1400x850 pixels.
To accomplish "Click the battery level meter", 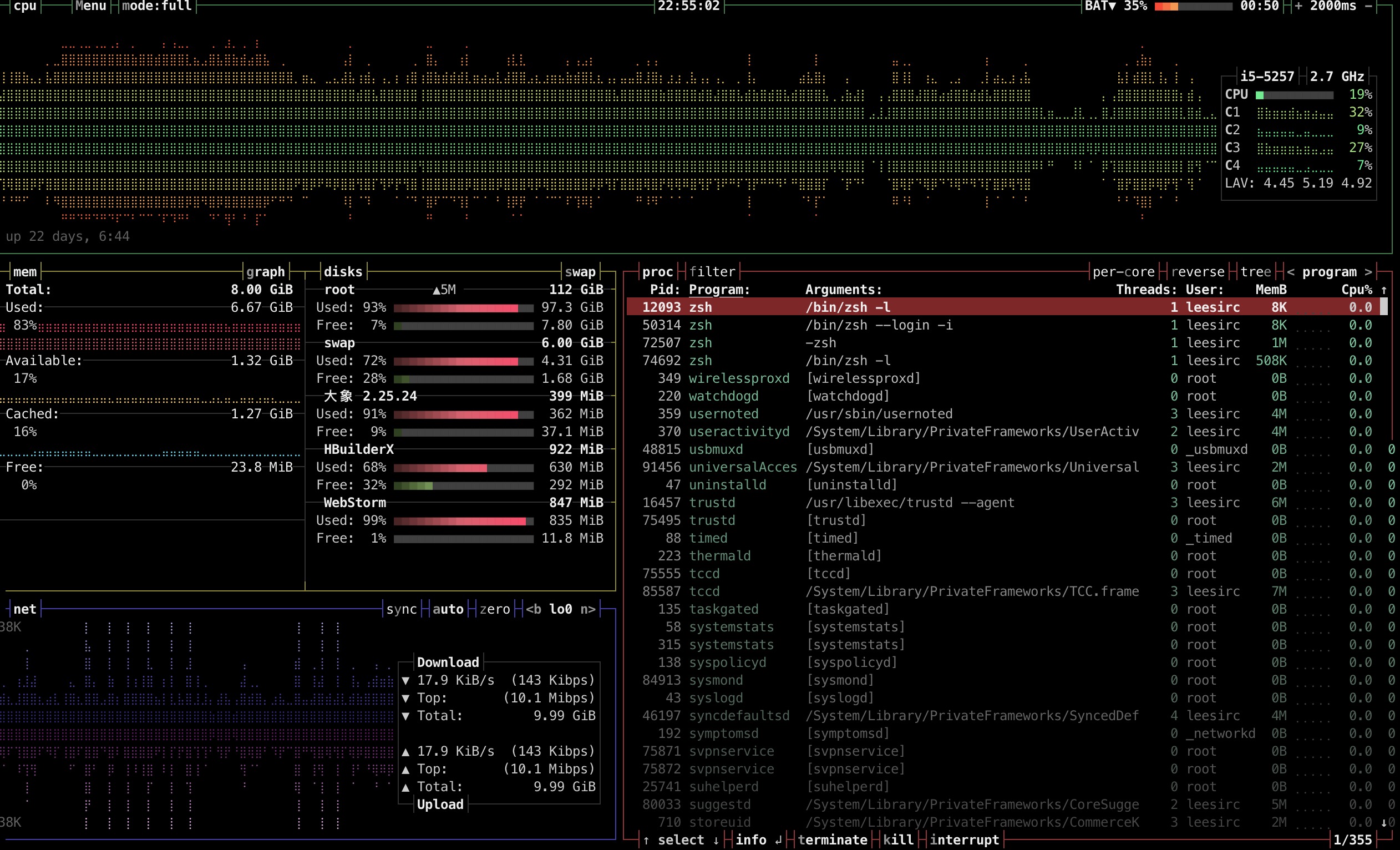I will tap(1193, 6).
